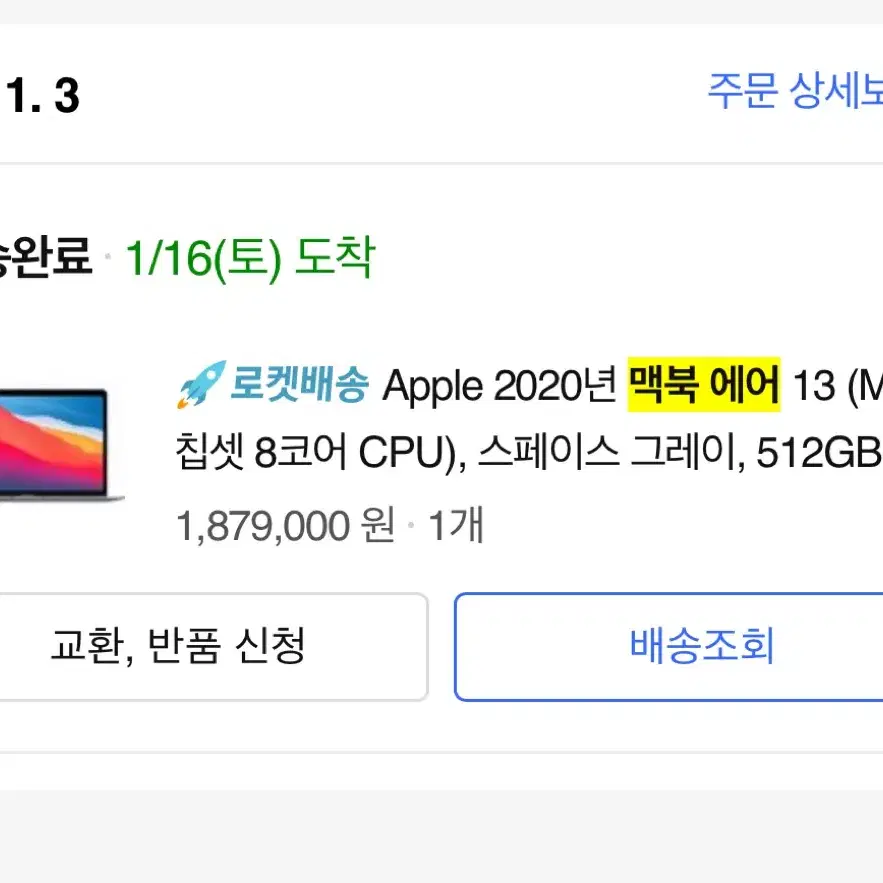Open the Apple 2020년 product title
883x883 pixels.
pyautogui.click(x=500, y=386)
